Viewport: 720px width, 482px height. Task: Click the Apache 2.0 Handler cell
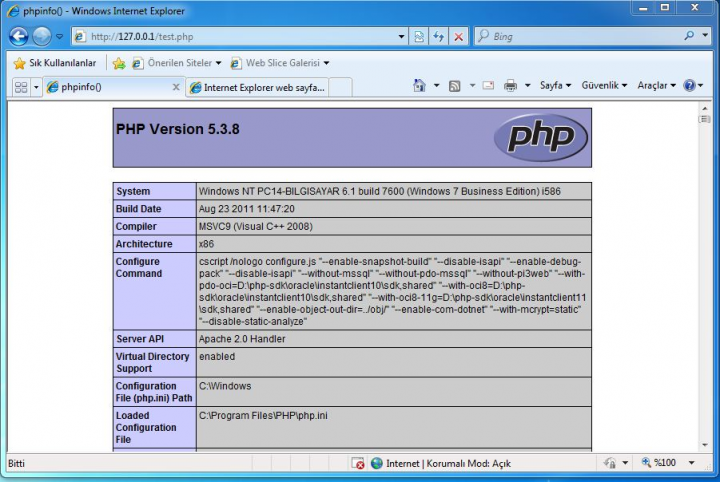click(x=394, y=339)
